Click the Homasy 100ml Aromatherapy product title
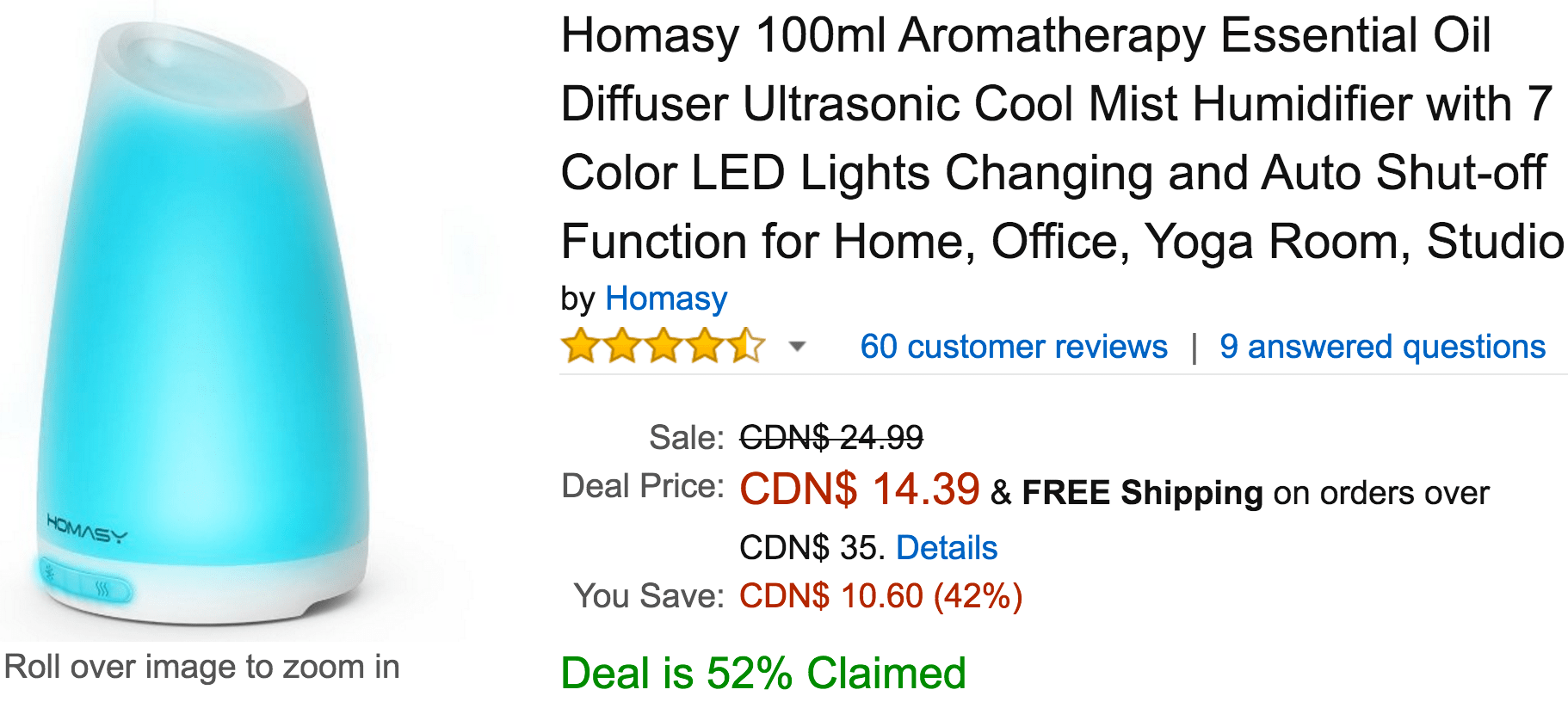Image resolution: width=1568 pixels, height=702 pixels. click(1062, 138)
